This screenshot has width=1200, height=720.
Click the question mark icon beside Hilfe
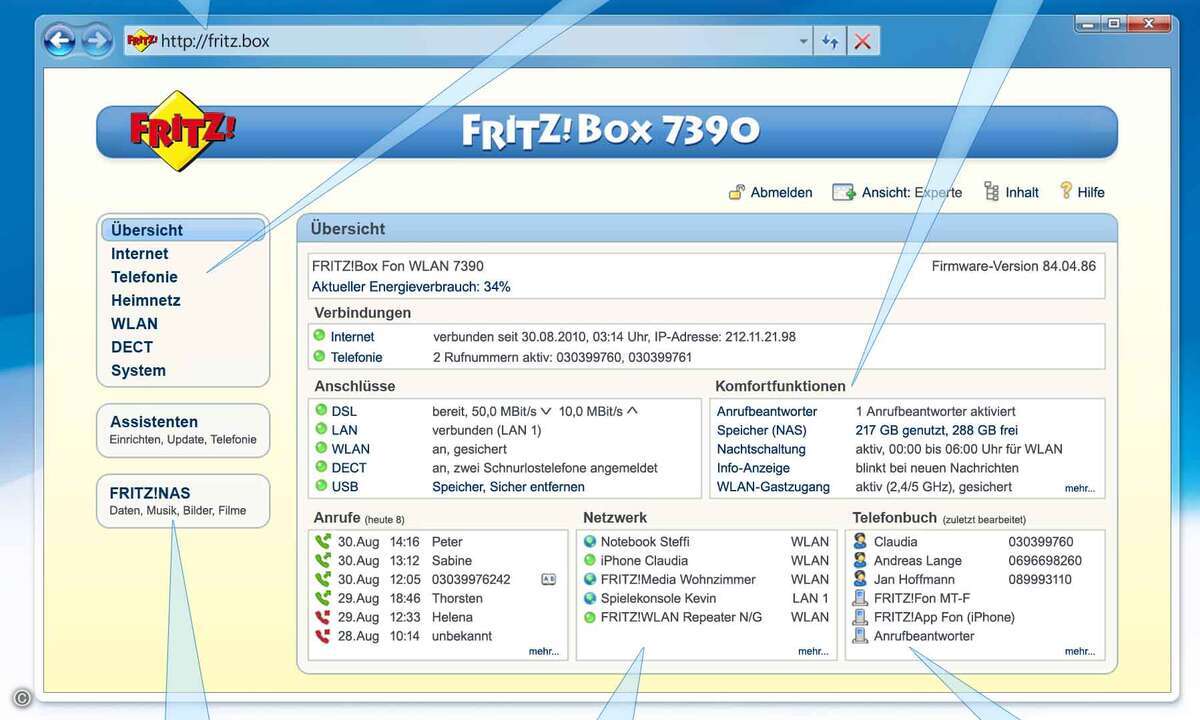click(1066, 190)
